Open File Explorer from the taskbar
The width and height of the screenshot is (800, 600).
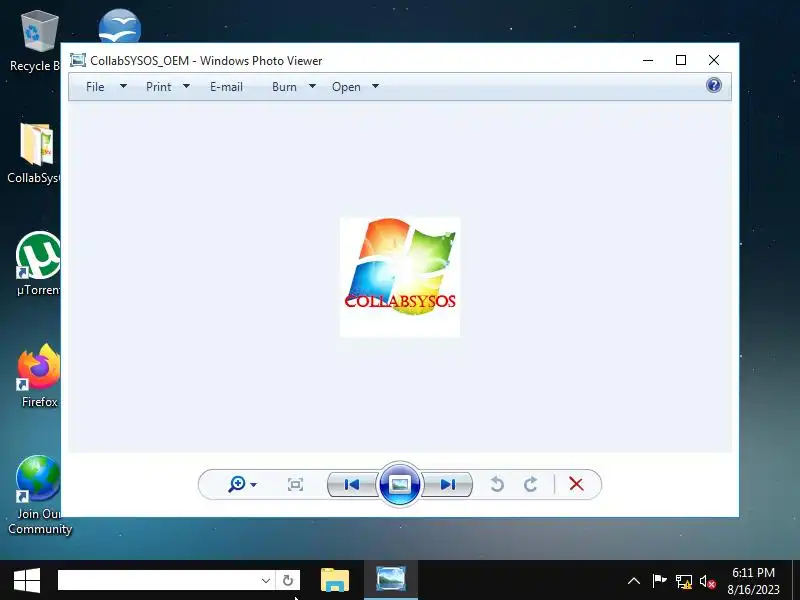(x=335, y=580)
